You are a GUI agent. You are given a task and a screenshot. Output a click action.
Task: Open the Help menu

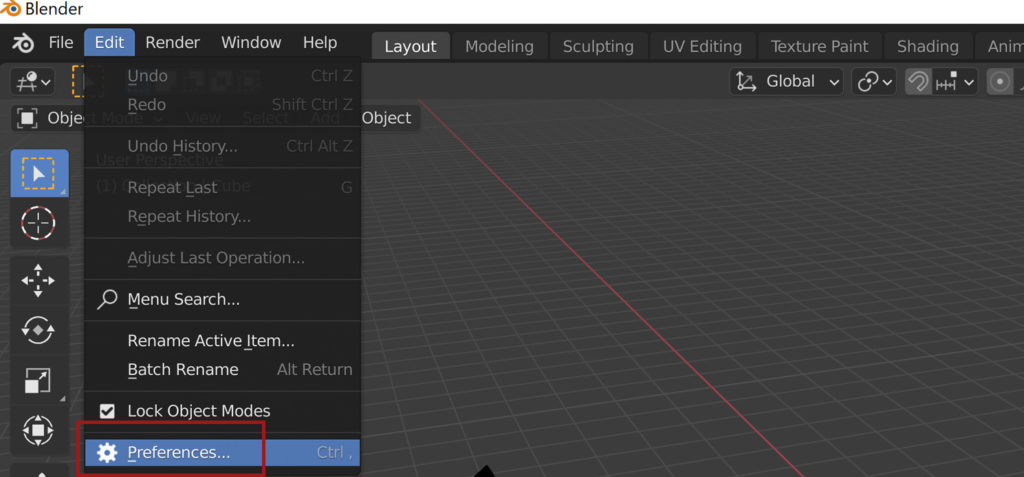pos(320,43)
